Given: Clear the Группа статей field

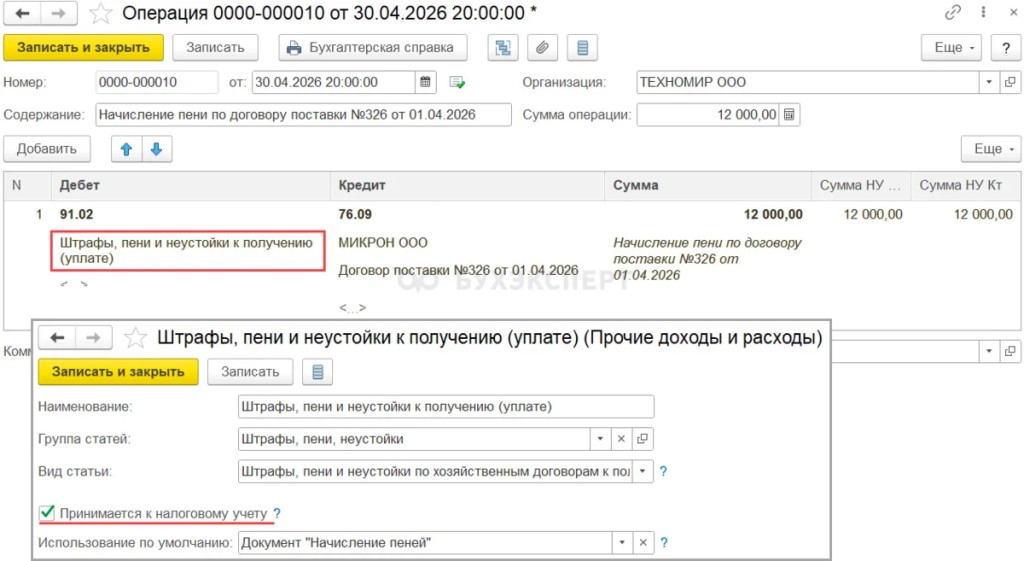Looking at the screenshot, I should click(621, 439).
